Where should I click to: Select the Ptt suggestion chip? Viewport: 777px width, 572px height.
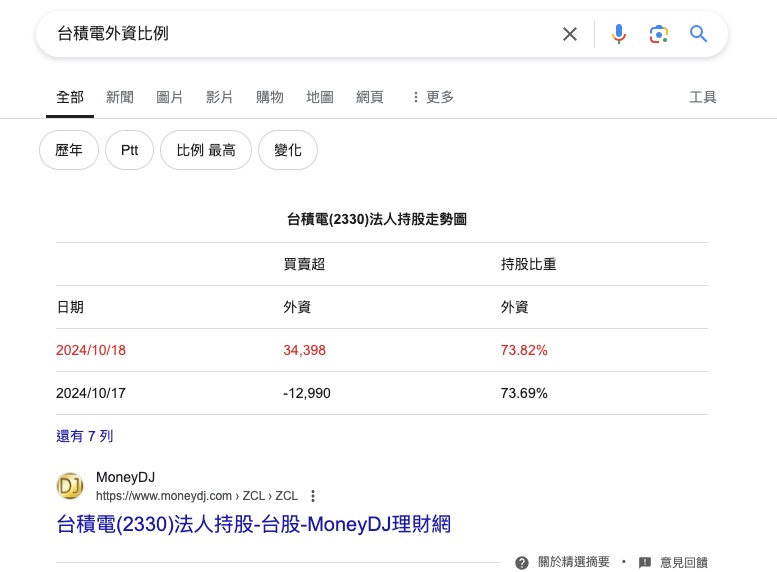129,150
